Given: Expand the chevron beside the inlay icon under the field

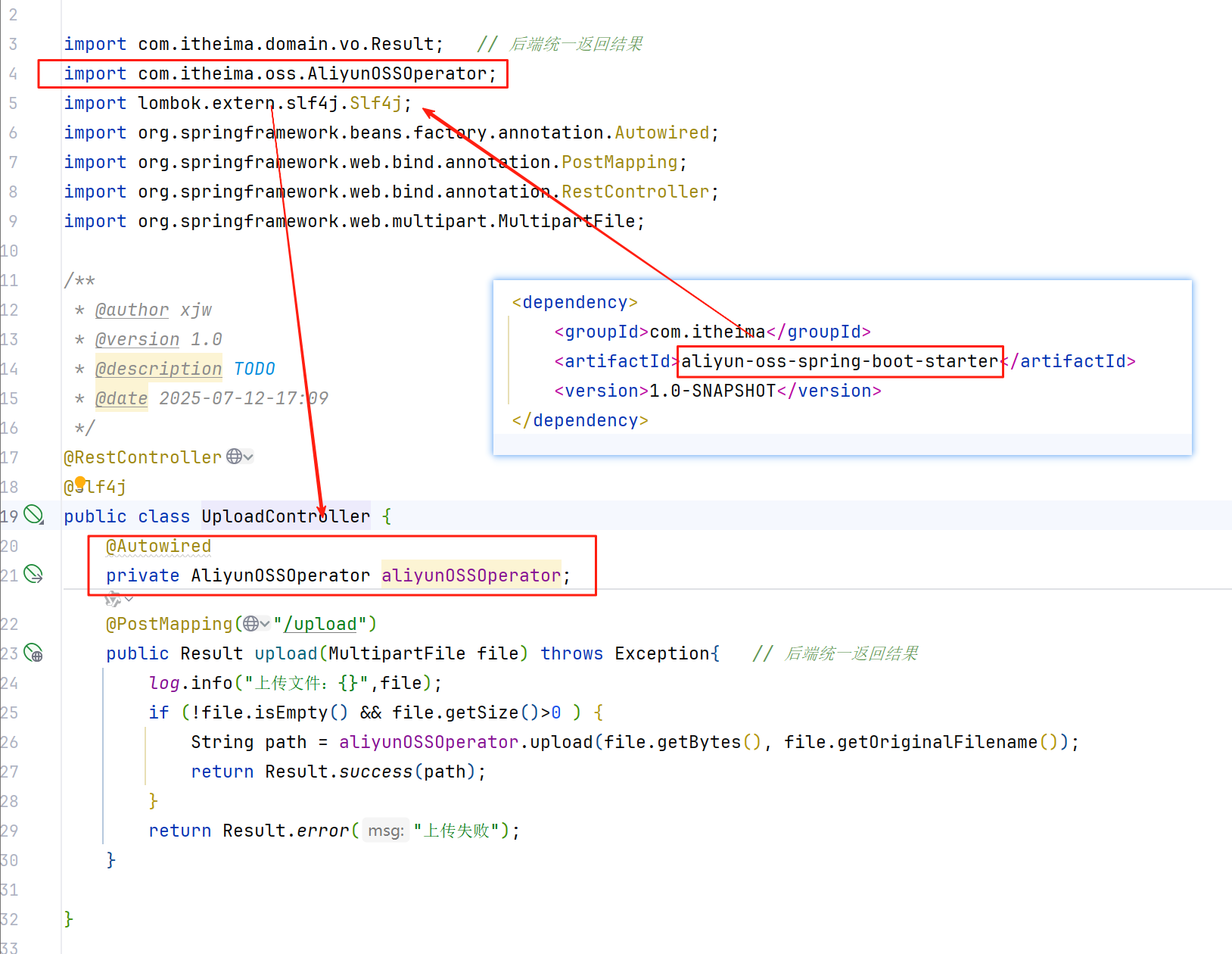Looking at the screenshot, I should pyautogui.click(x=129, y=599).
